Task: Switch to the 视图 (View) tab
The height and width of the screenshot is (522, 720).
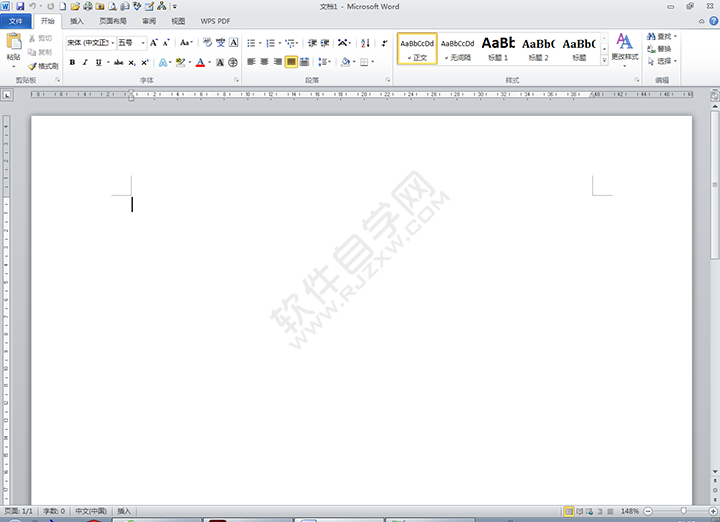Action: coord(178,21)
